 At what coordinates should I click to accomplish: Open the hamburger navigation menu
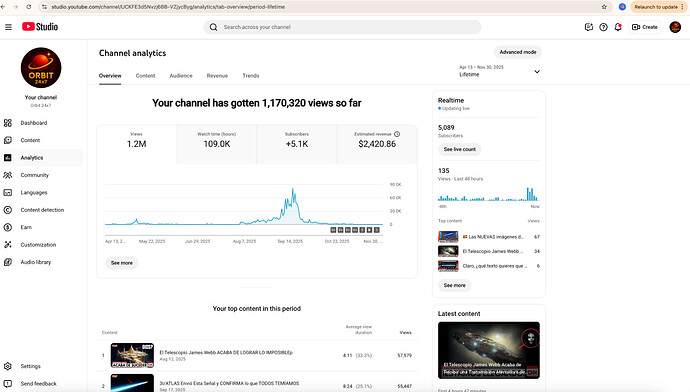(x=8, y=27)
